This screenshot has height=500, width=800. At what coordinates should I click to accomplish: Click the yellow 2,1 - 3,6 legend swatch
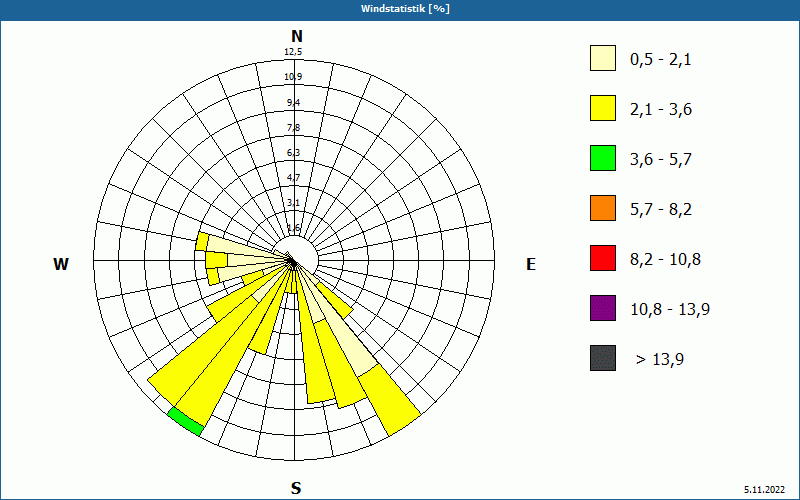pyautogui.click(x=603, y=108)
